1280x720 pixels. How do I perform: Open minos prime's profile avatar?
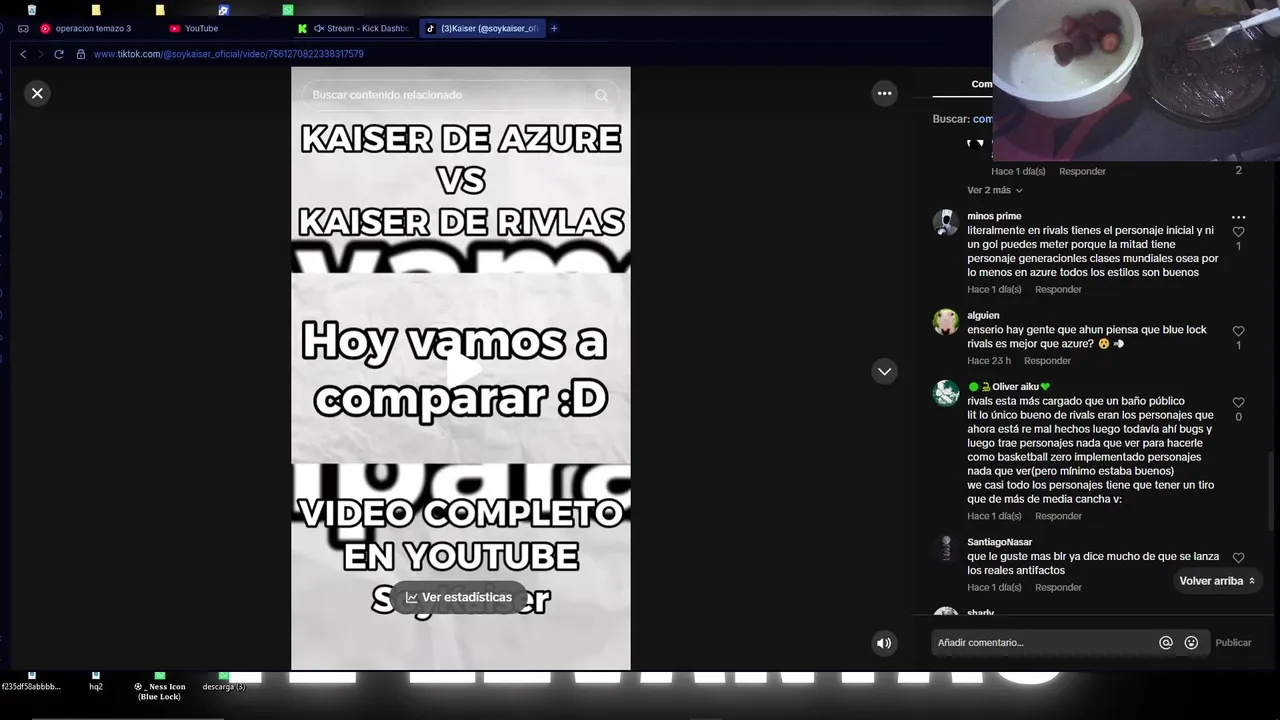click(946, 222)
